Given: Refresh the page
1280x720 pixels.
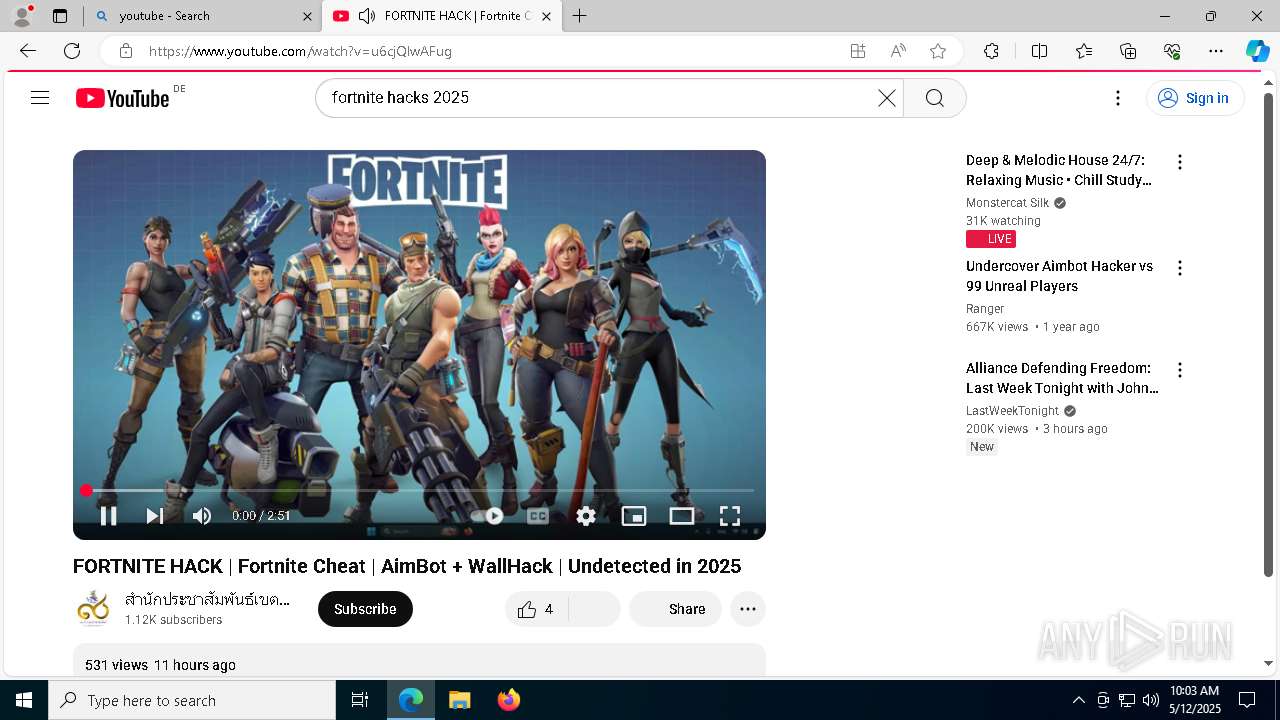Looking at the screenshot, I should tap(72, 51).
